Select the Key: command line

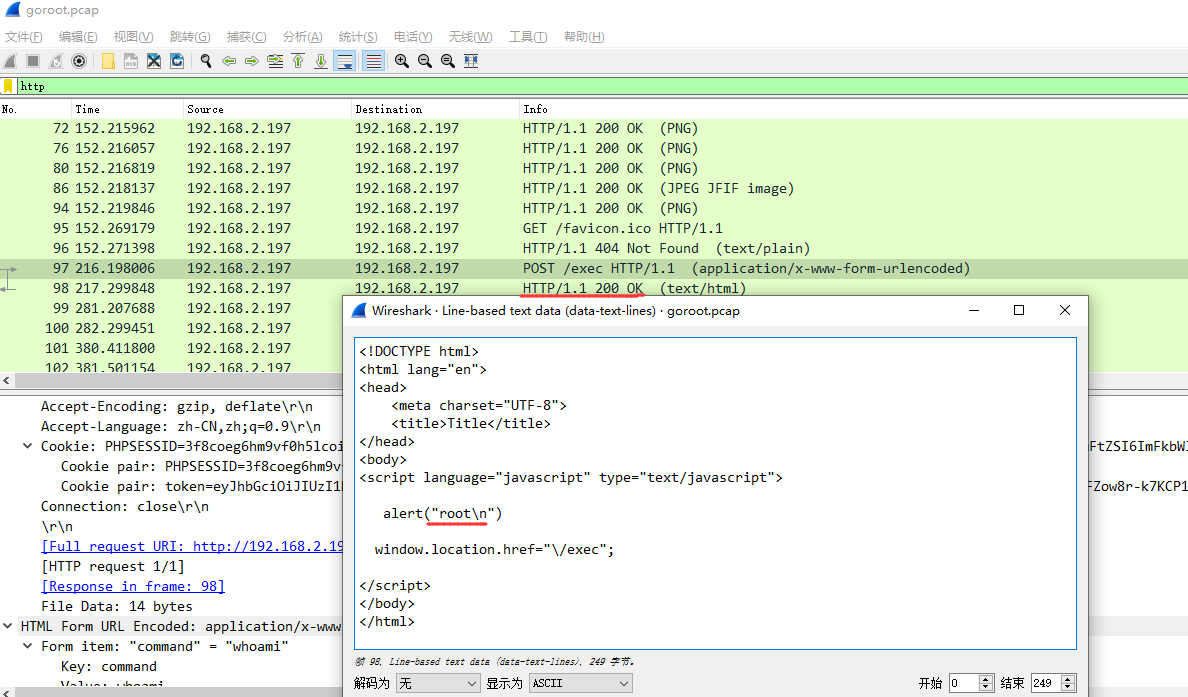coord(108,666)
